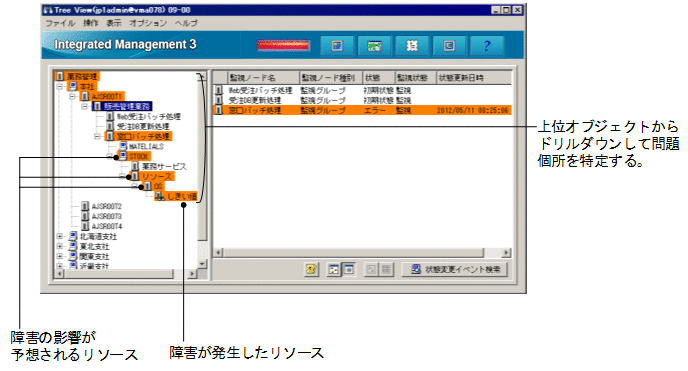Screen dimensions: 688x371
Task: Click the white tool launcher toolbar button
Action: (412, 46)
